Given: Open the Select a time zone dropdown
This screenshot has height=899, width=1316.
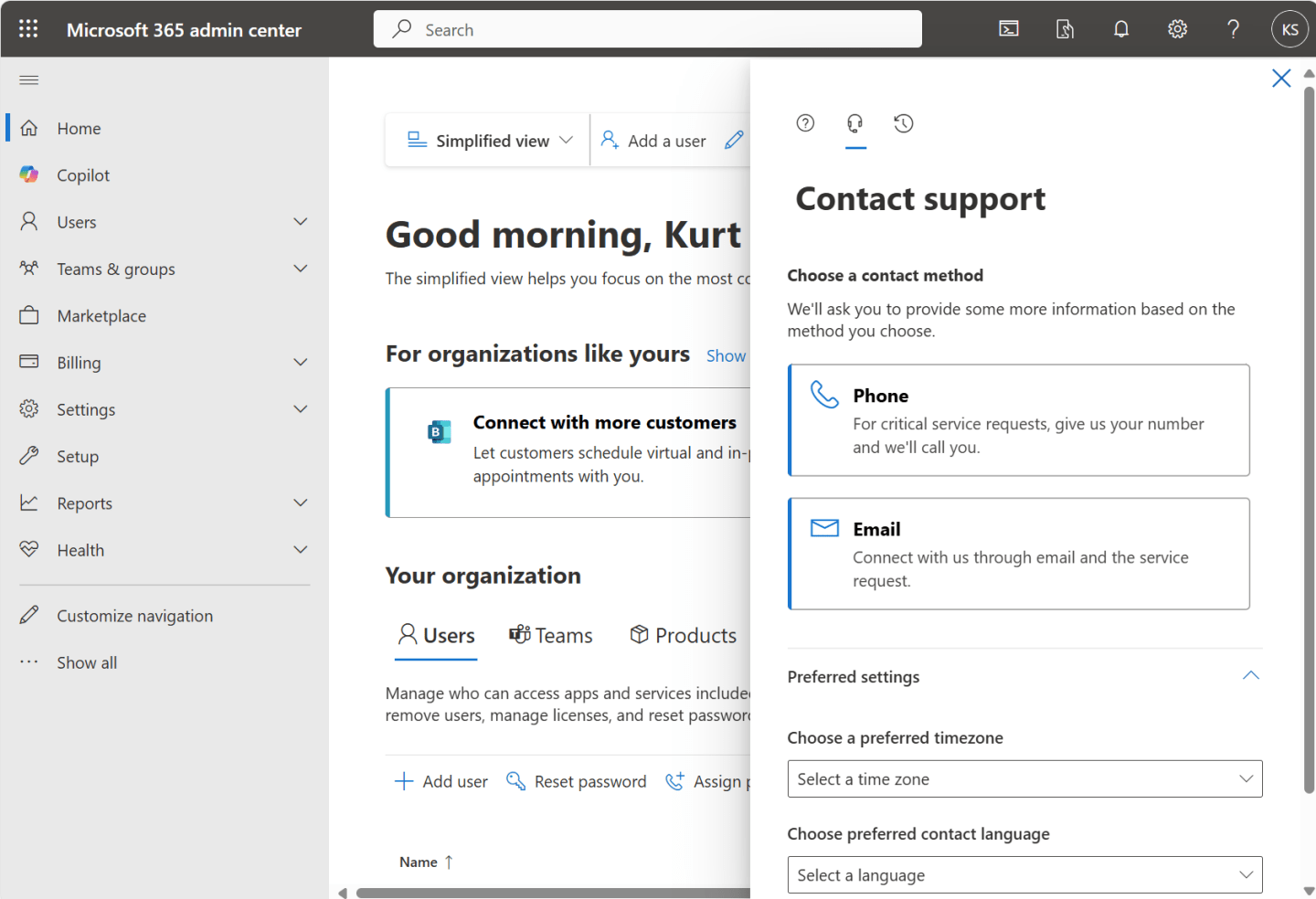Looking at the screenshot, I should tap(1024, 778).
